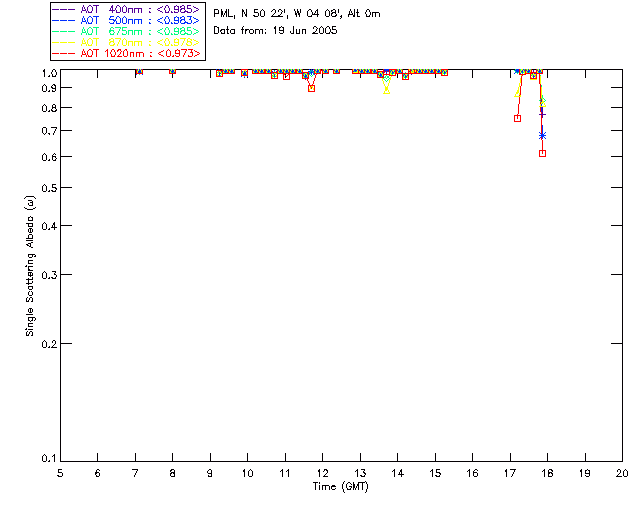Click the blue asterisk marker near 0.7
This screenshot has width=640, height=512.
(x=542, y=136)
